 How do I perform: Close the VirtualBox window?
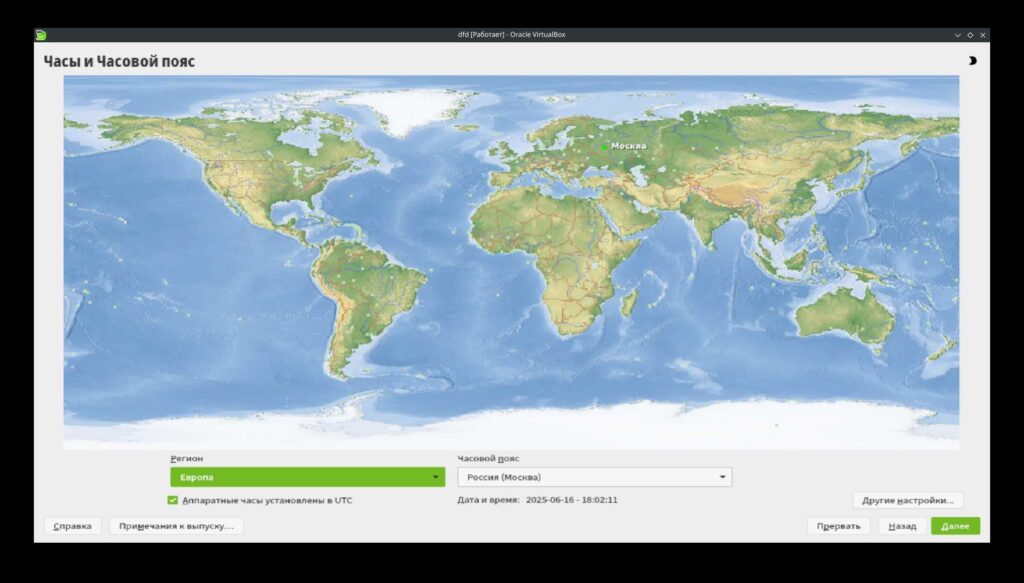[982, 35]
